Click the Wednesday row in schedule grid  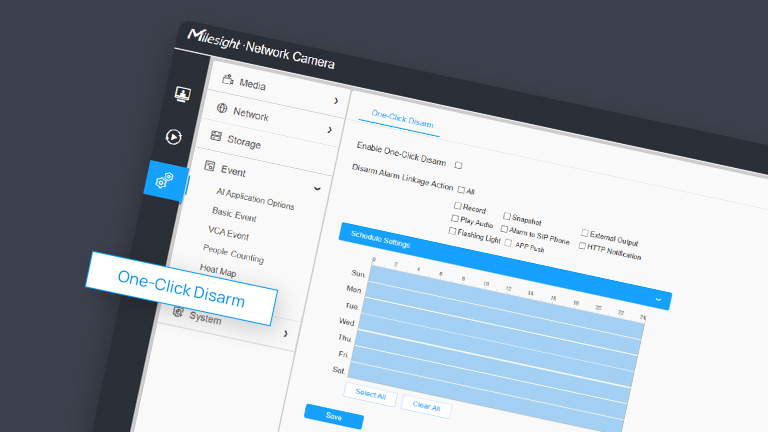(500, 334)
